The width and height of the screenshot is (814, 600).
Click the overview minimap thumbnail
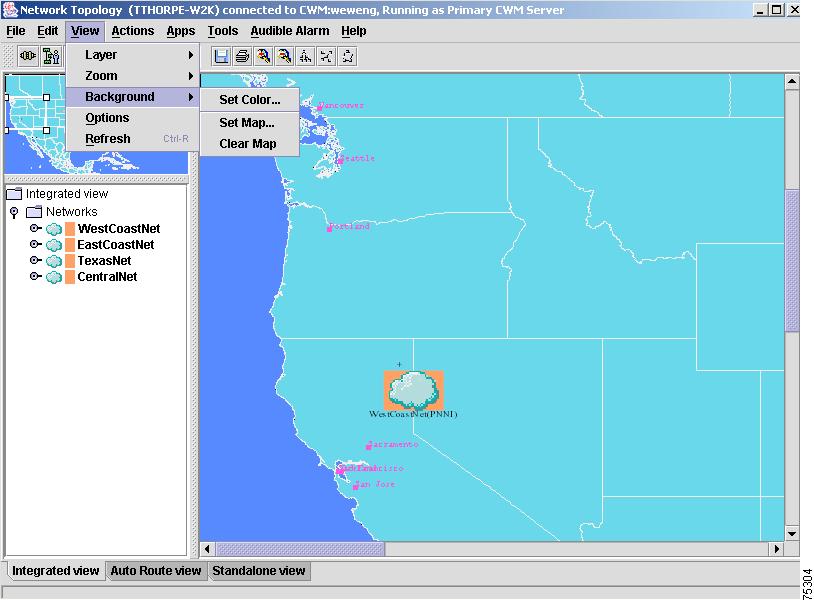pos(96,124)
